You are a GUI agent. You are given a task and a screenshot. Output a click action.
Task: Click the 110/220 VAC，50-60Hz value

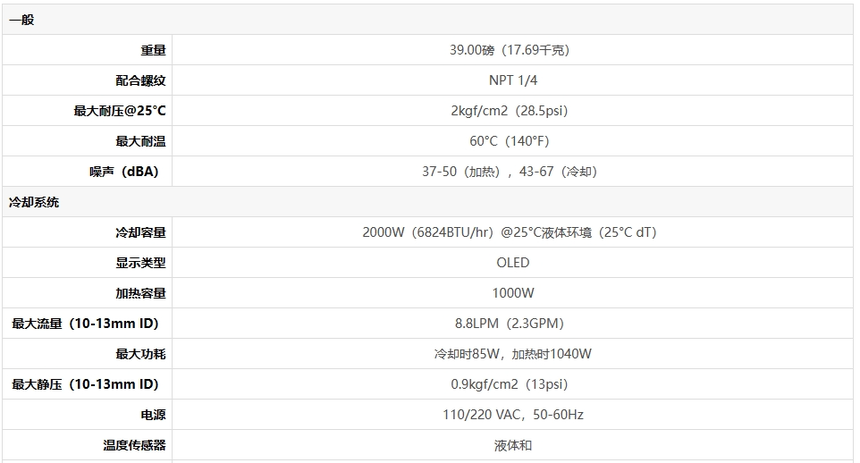tap(512, 415)
